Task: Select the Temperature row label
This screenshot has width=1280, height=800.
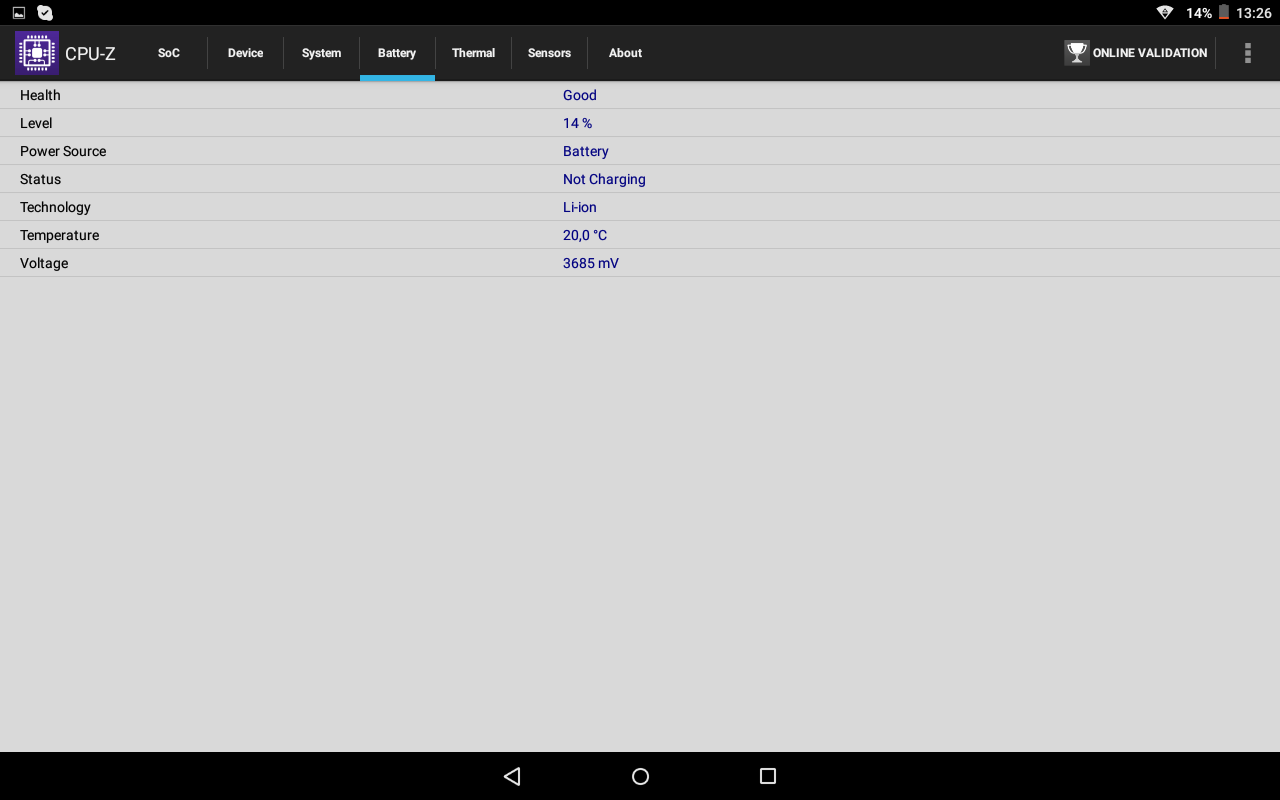Action: pyautogui.click(x=60, y=235)
